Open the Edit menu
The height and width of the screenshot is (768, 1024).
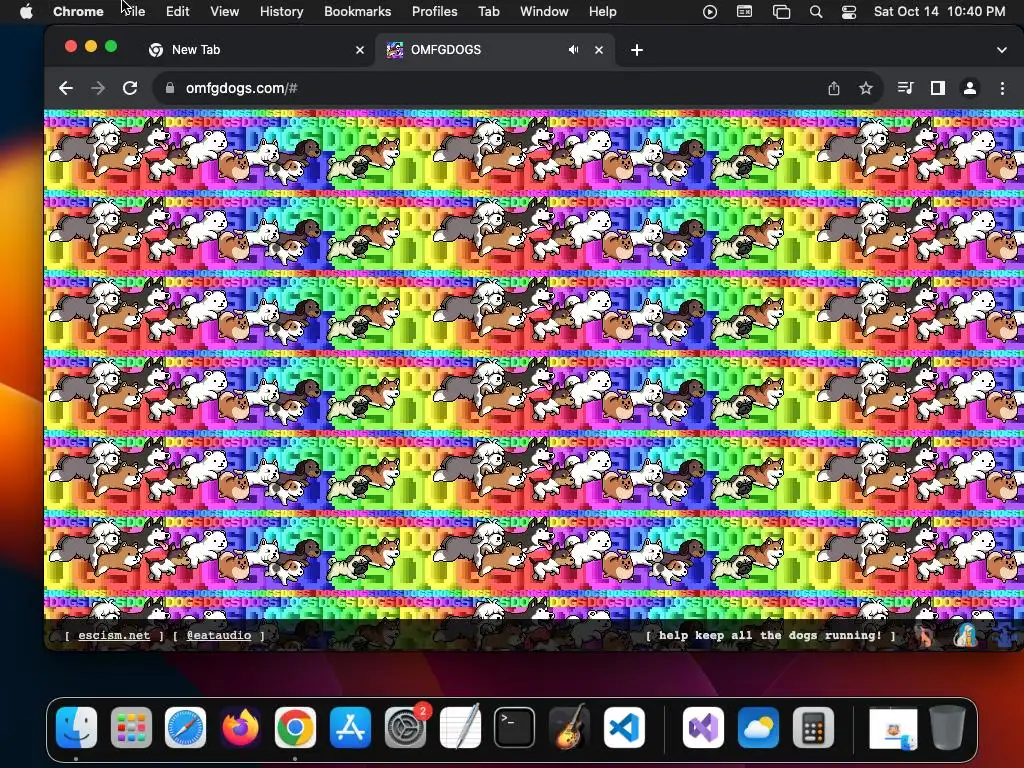177,11
